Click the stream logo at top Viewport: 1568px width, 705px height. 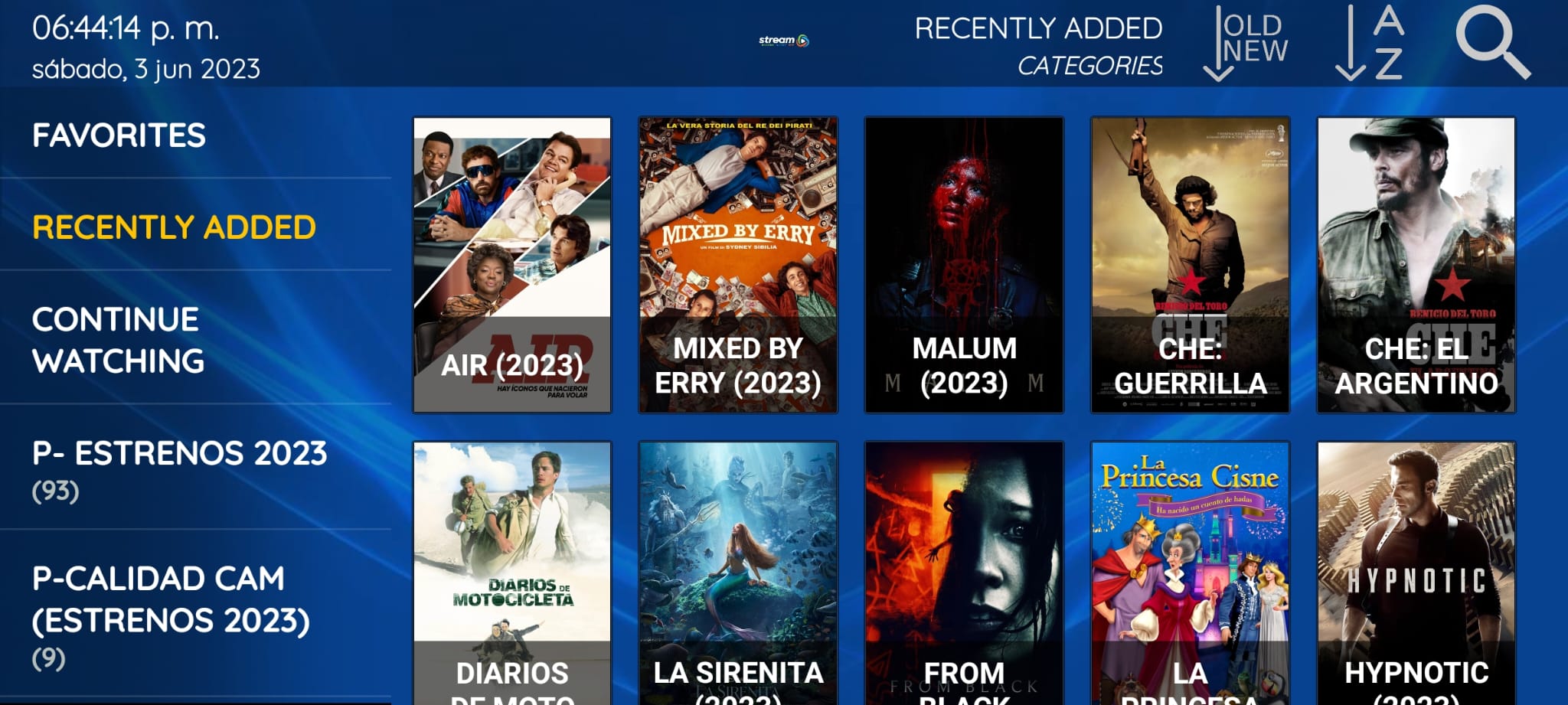point(783,41)
